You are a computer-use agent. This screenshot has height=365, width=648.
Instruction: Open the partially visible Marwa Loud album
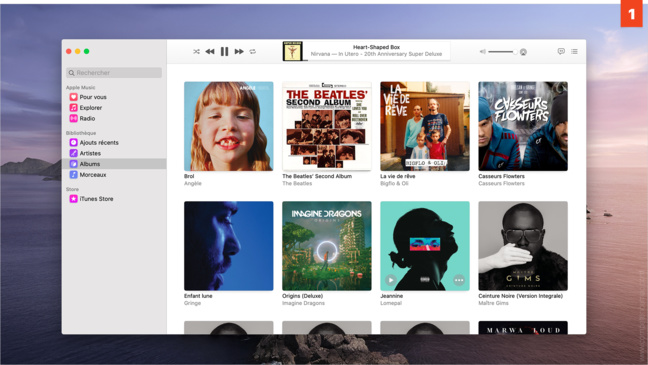pyautogui.click(x=523, y=328)
